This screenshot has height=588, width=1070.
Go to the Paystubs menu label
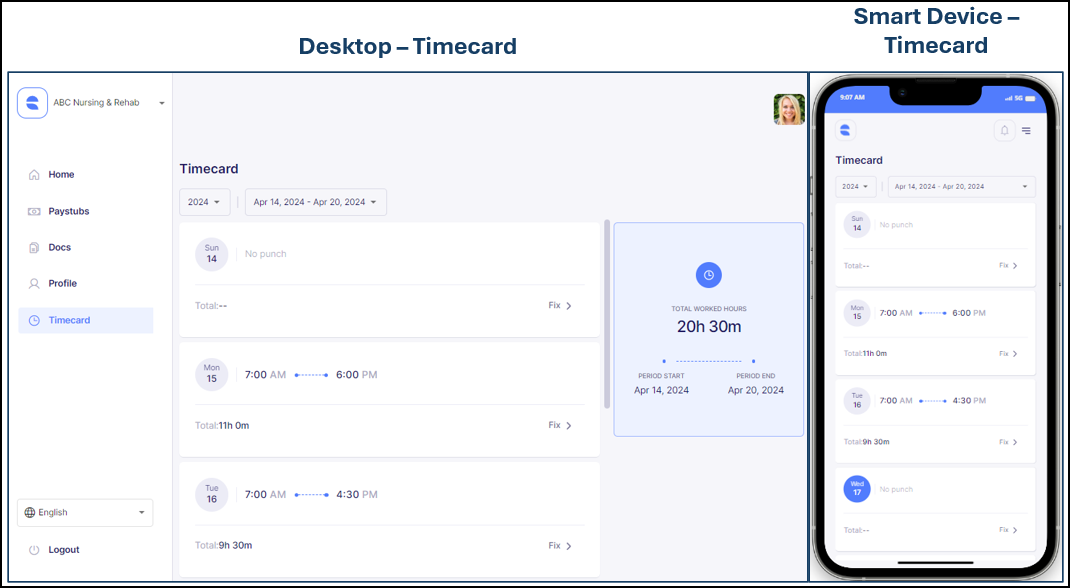[x=69, y=212]
